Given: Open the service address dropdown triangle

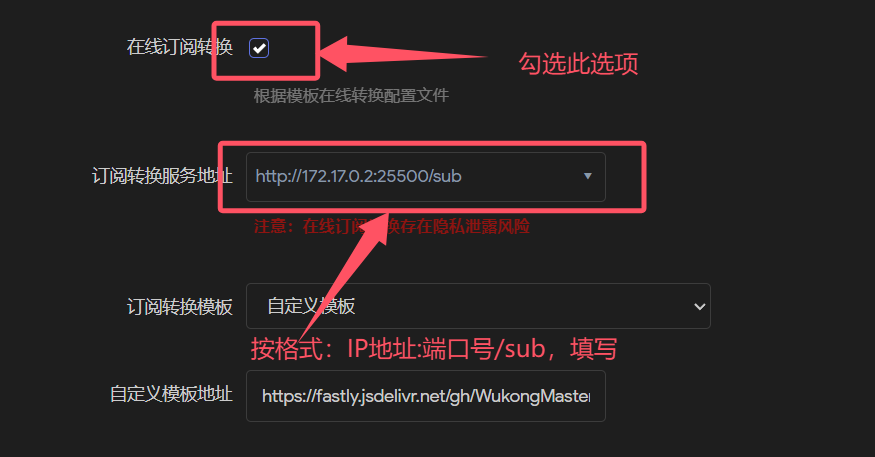Looking at the screenshot, I should pyautogui.click(x=587, y=176).
